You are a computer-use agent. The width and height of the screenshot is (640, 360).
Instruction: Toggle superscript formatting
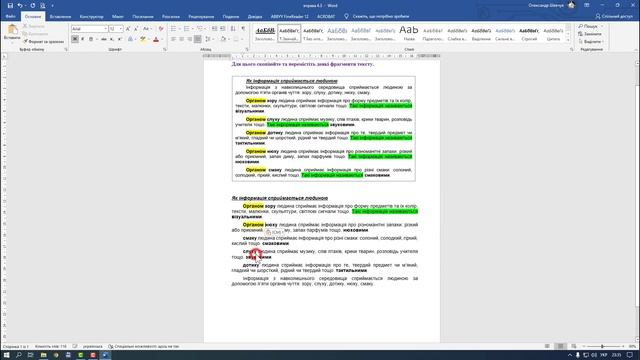coord(120,39)
